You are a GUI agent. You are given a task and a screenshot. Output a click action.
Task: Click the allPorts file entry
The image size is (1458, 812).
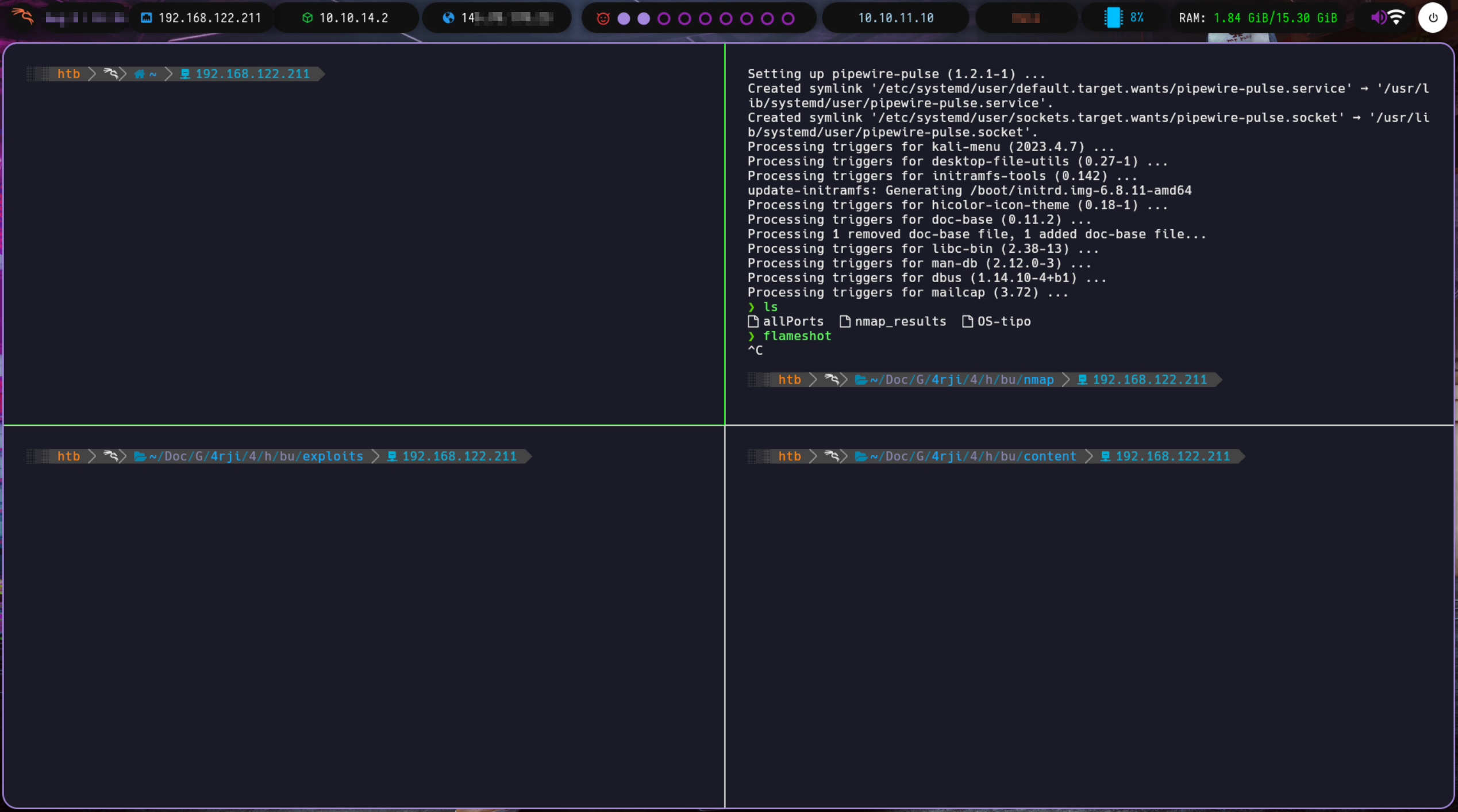coord(792,322)
